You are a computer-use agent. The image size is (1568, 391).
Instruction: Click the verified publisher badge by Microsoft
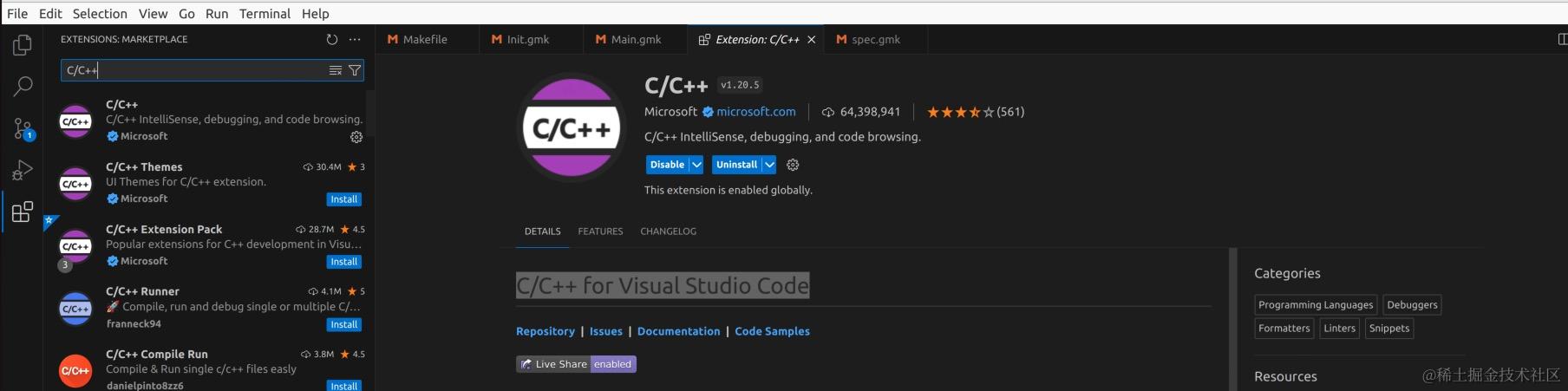tap(708, 112)
